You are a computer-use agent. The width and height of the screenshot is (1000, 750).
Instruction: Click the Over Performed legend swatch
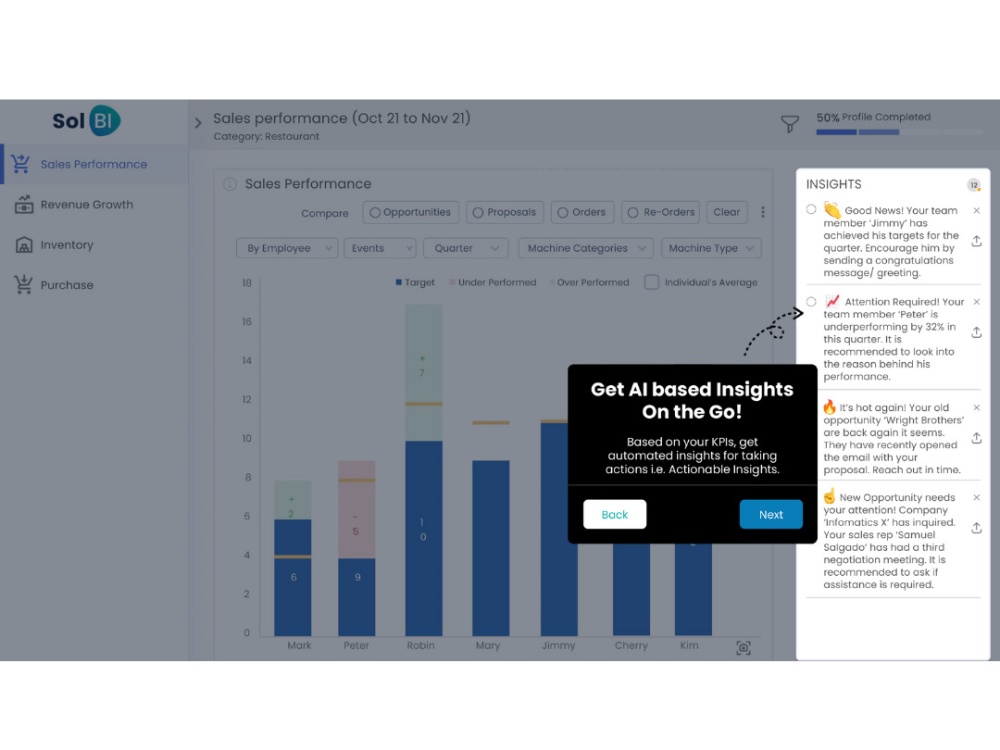tap(552, 282)
